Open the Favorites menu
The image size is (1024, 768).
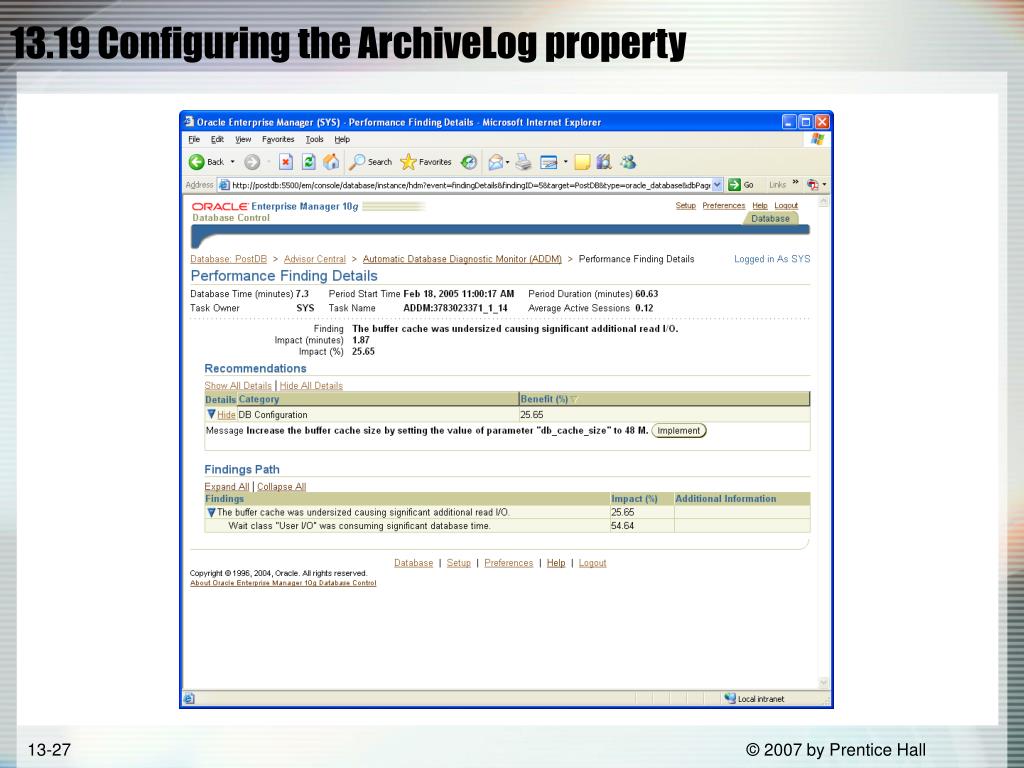[278, 139]
